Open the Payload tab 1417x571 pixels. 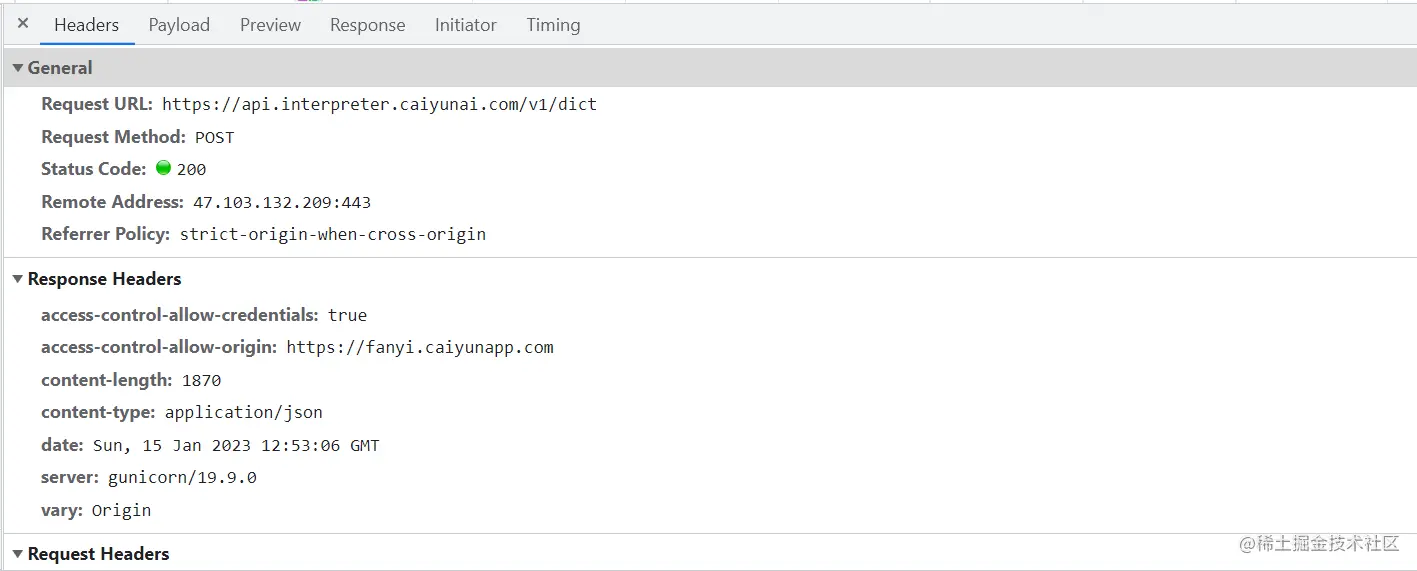pyautogui.click(x=179, y=25)
